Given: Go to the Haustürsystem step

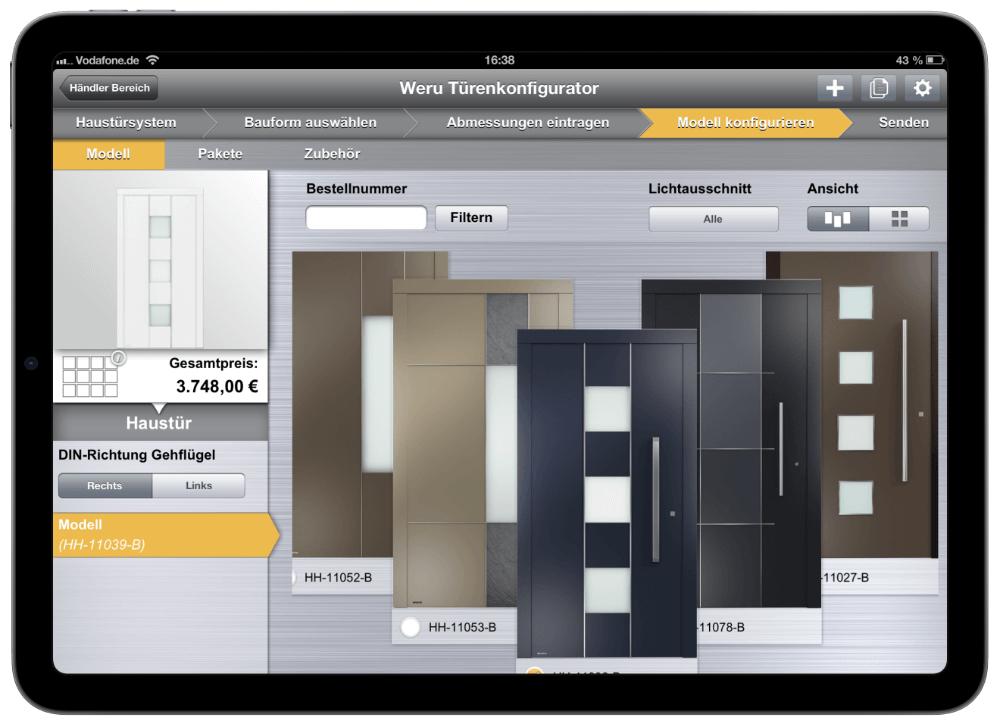Looking at the screenshot, I should pos(126,122).
